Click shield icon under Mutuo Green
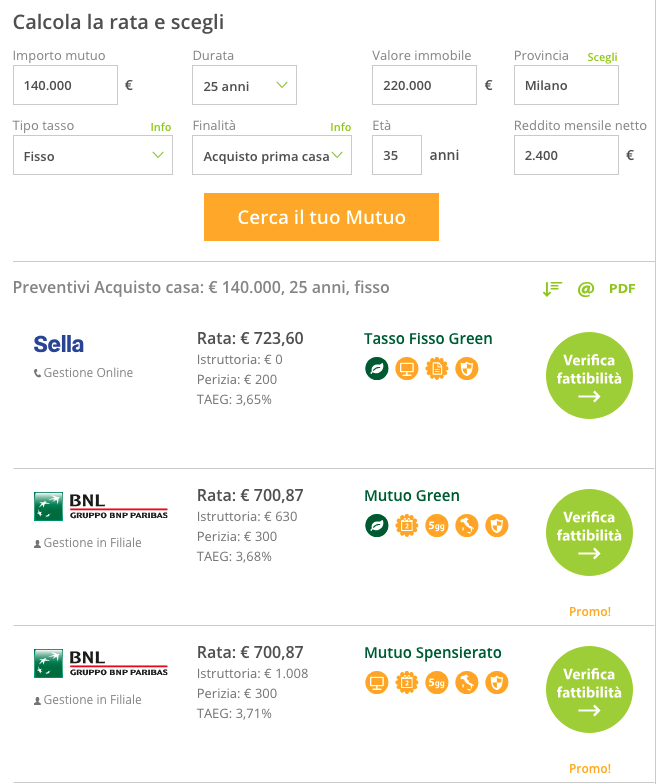 [497, 525]
